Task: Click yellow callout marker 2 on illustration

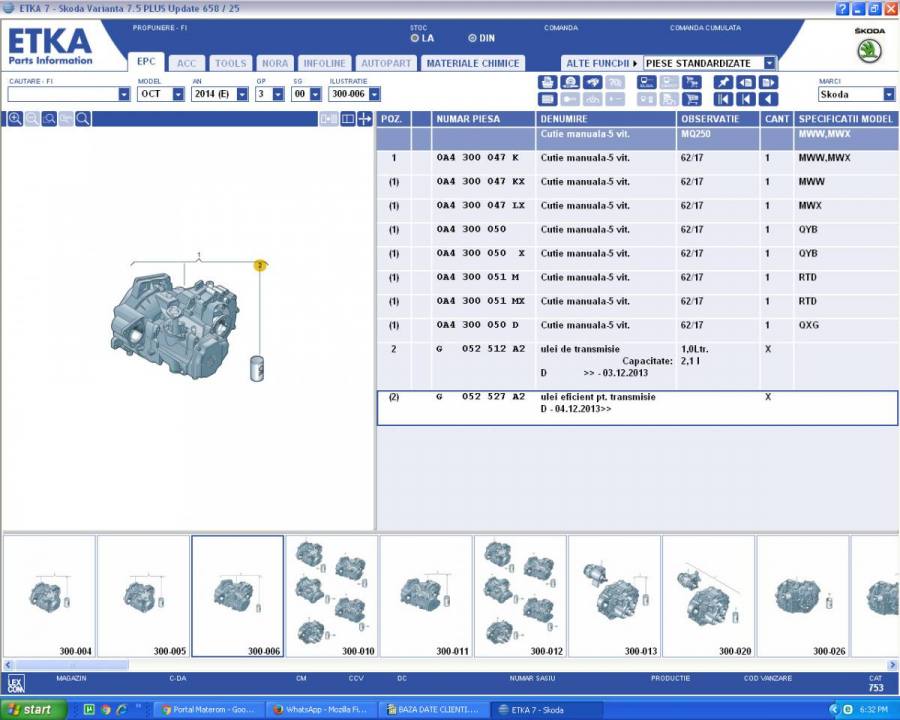Action: 260,266
